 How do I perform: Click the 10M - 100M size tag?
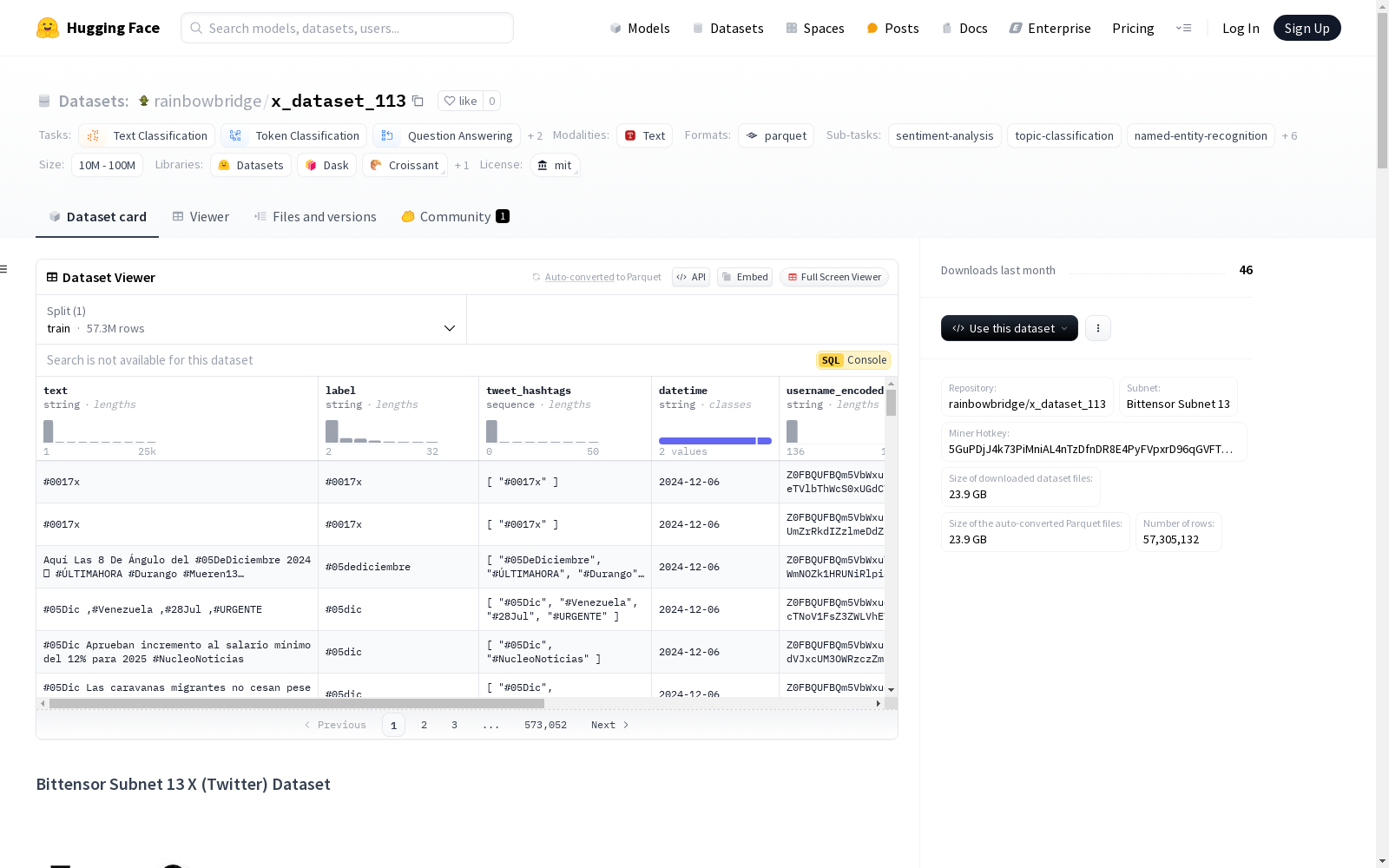click(107, 166)
